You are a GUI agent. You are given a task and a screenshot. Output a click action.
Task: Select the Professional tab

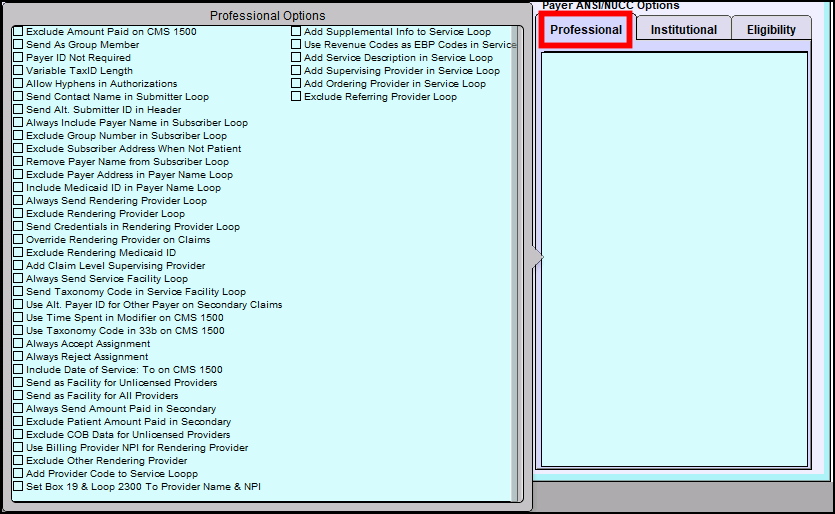[586, 30]
